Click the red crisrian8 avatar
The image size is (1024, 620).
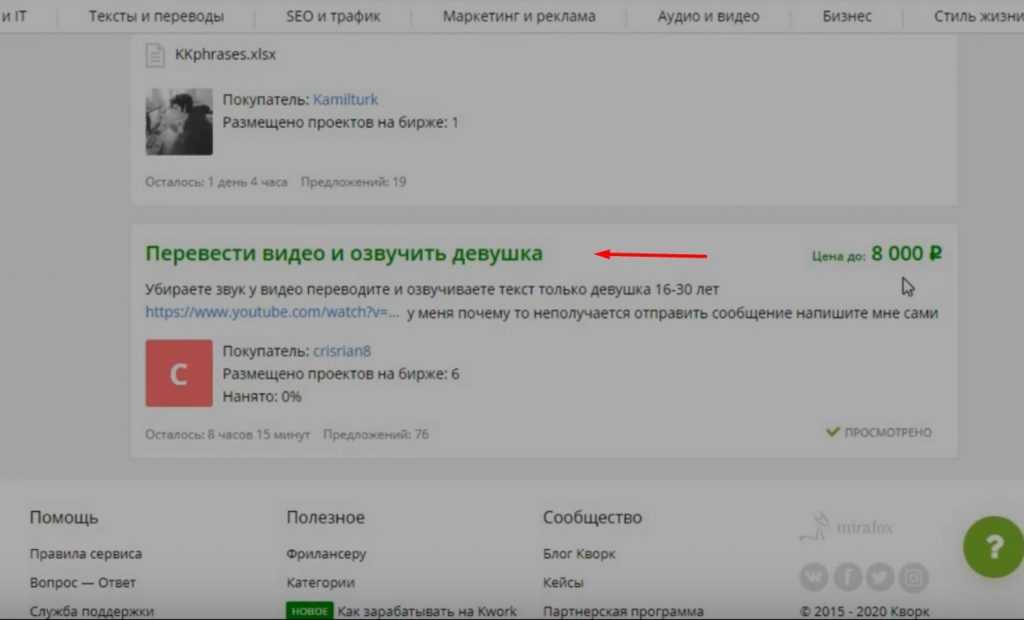point(179,373)
